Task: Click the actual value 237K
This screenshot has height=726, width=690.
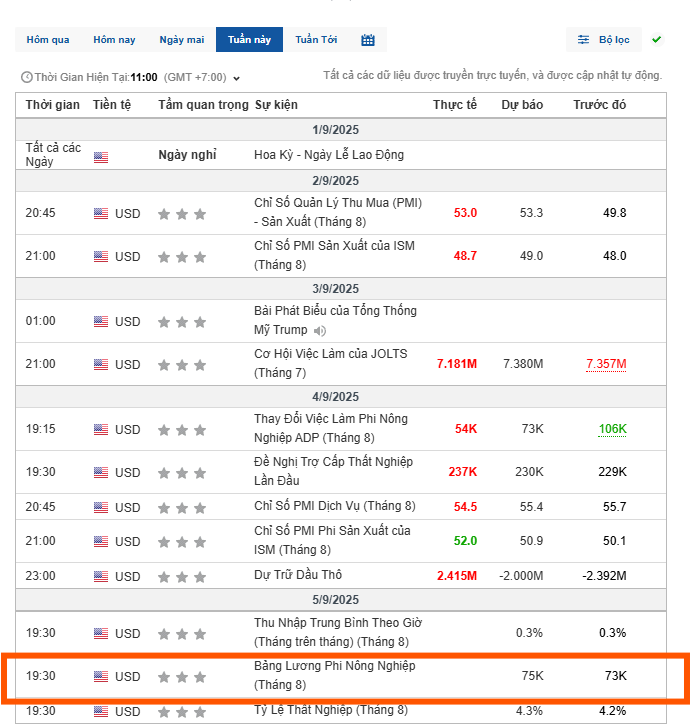Action: pos(463,472)
